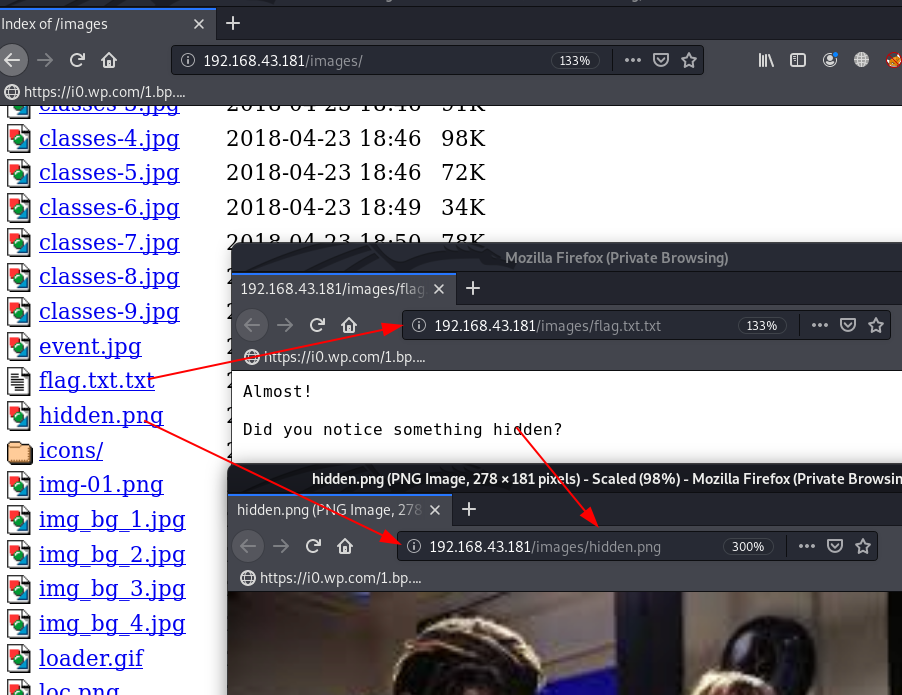This screenshot has width=902, height=695.
Task: Open the Firefox account icon in main toolbar
Action: point(830,60)
